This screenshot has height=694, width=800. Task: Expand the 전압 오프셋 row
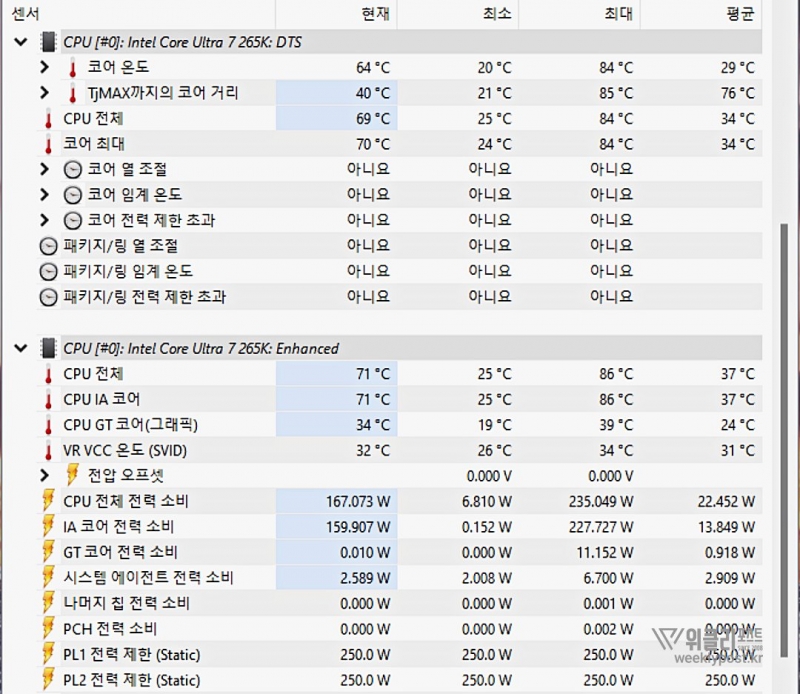point(44,475)
